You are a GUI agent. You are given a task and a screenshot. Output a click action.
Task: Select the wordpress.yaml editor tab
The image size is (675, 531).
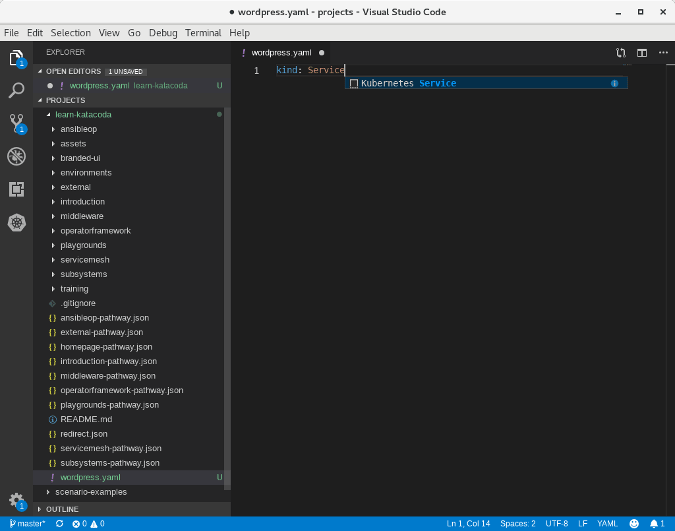click(x=280, y=52)
